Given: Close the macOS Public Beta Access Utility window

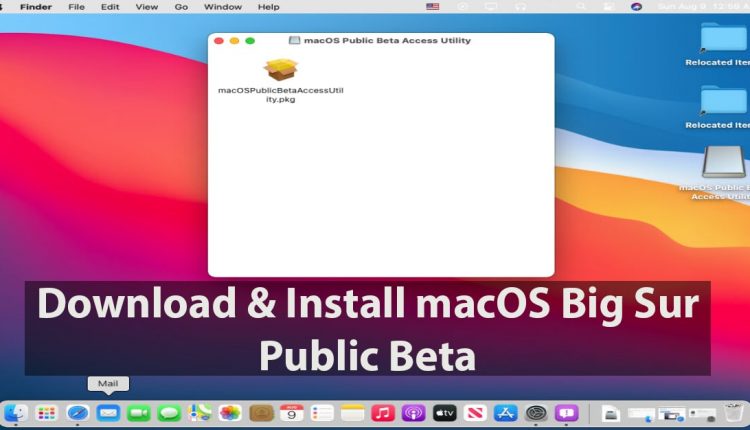Looking at the screenshot, I should (x=219, y=41).
